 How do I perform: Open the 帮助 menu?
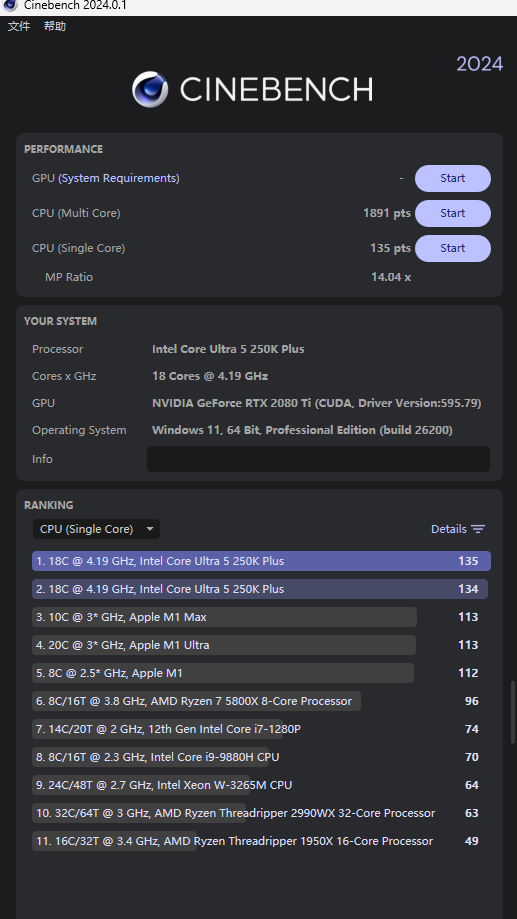[55, 26]
